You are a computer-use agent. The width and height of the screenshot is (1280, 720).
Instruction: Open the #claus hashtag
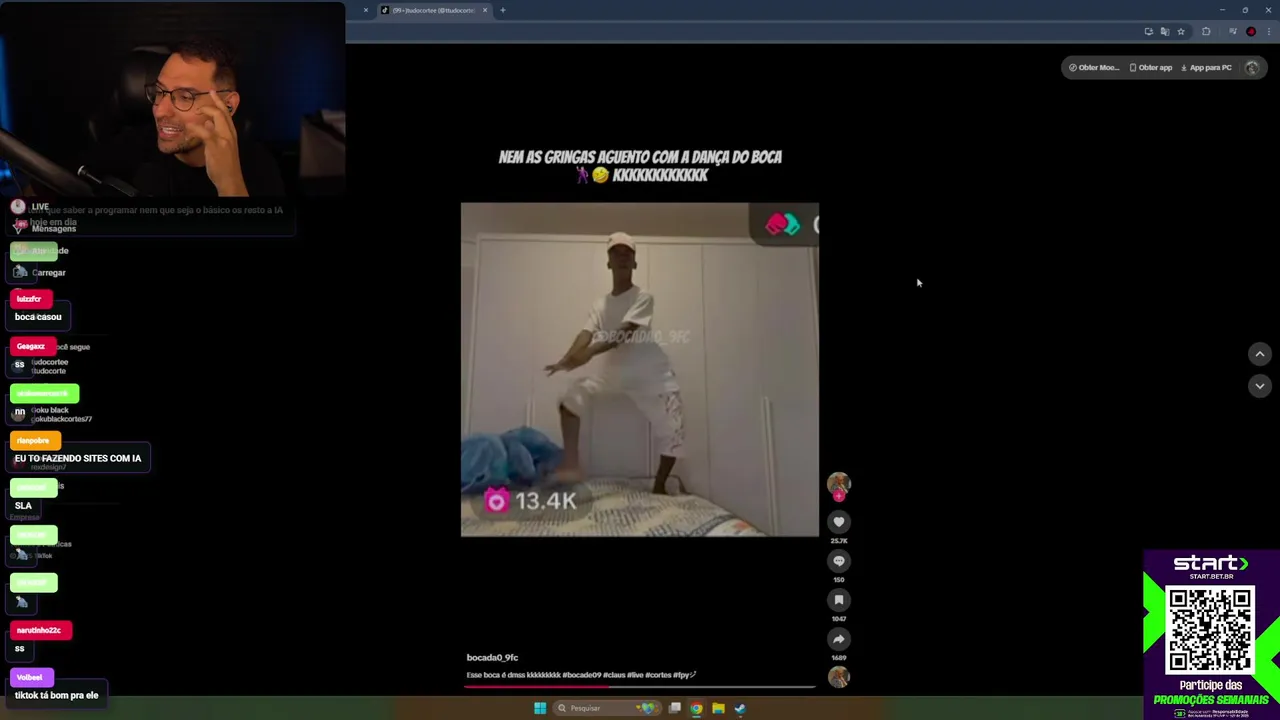(x=615, y=675)
